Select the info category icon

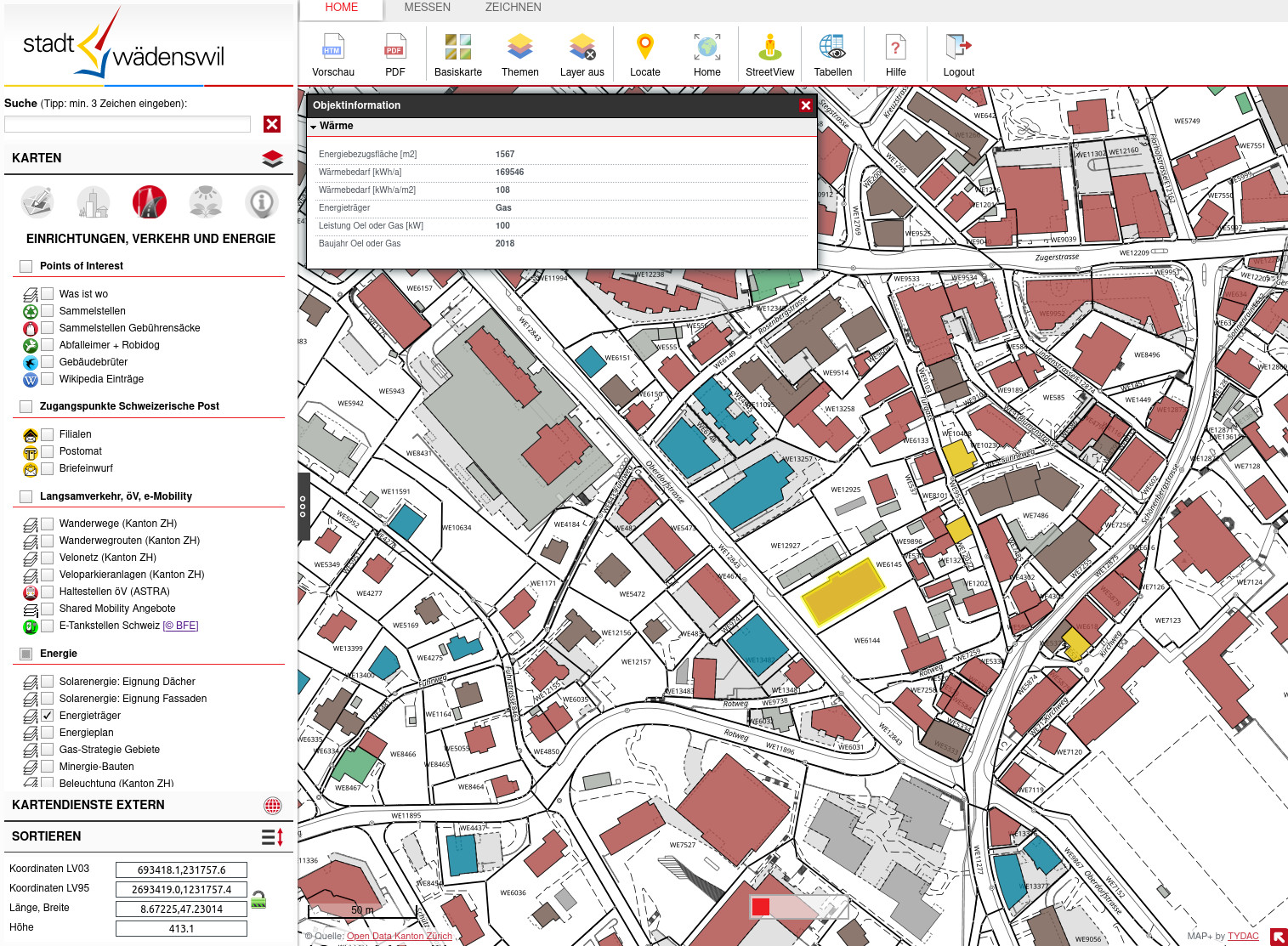coord(262,202)
